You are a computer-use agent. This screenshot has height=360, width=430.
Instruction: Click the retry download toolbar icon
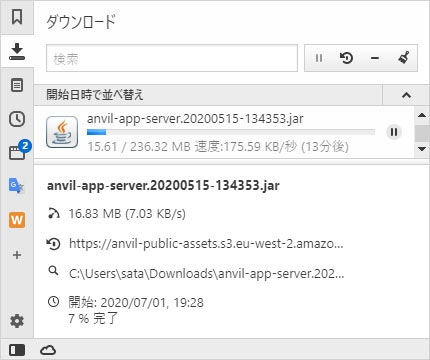coord(347,58)
